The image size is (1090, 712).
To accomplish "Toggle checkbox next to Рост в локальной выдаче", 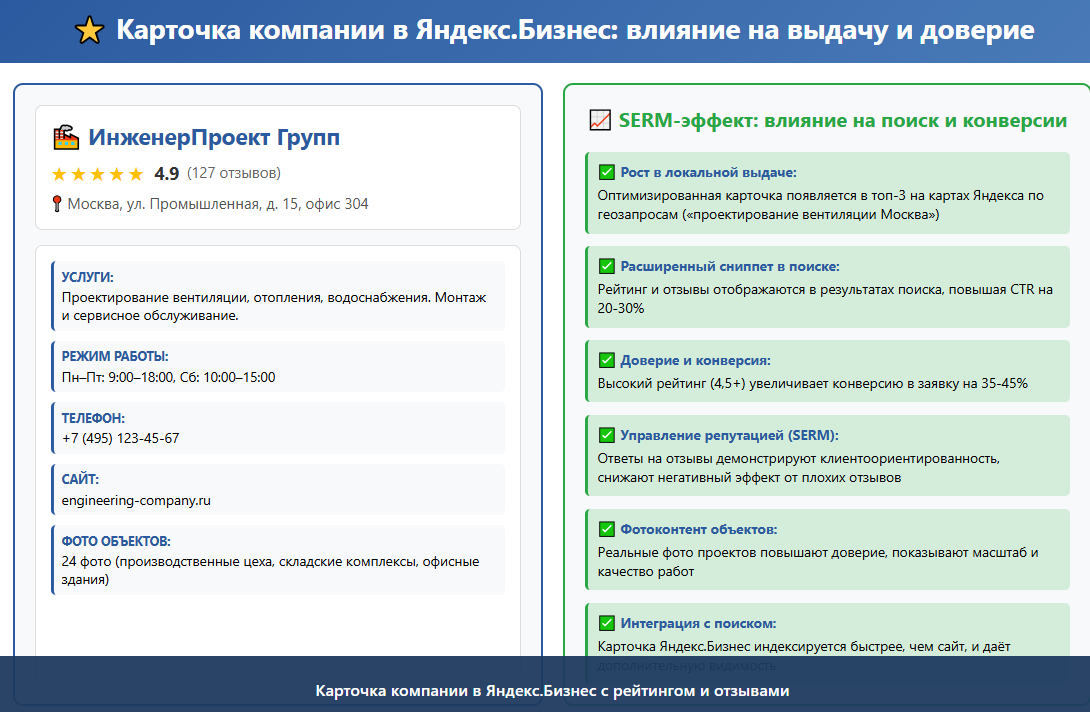I will click(x=607, y=172).
